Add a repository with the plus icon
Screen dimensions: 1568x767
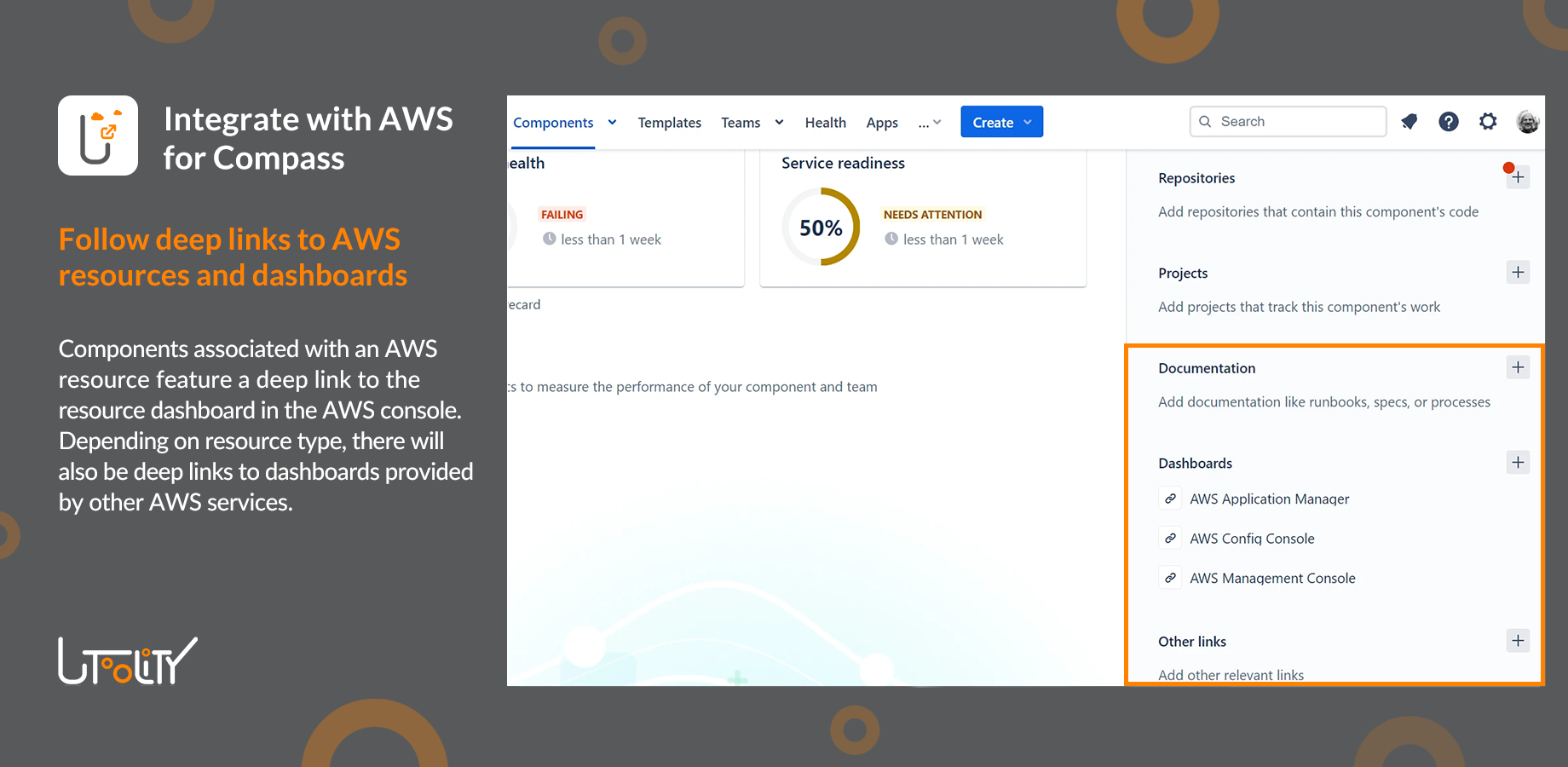pos(1518,177)
